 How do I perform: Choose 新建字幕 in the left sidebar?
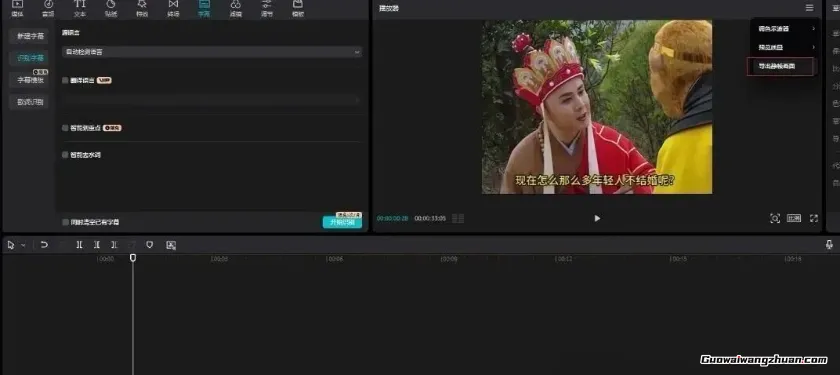[x=29, y=36]
